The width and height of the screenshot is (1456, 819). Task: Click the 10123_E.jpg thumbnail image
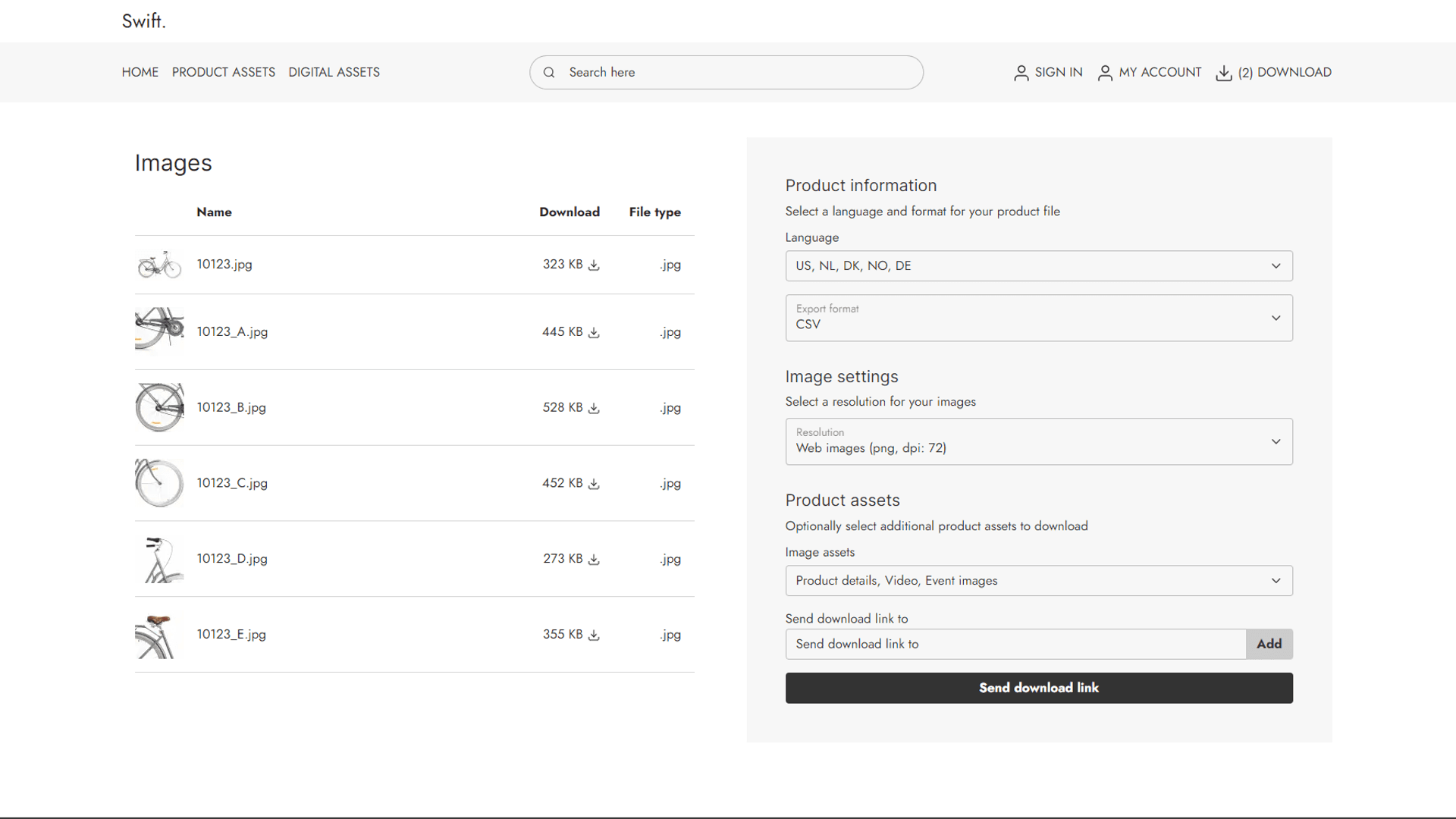tap(158, 634)
